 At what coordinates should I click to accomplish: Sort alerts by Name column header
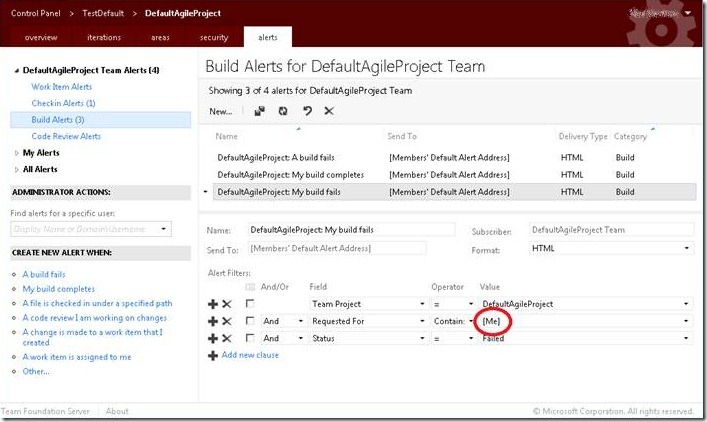(x=226, y=136)
